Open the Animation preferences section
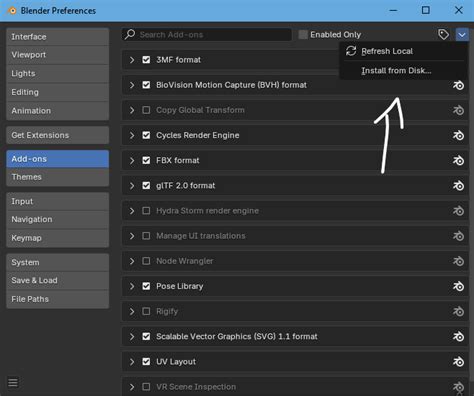Image resolution: width=474 pixels, height=396 pixels. [x=58, y=111]
